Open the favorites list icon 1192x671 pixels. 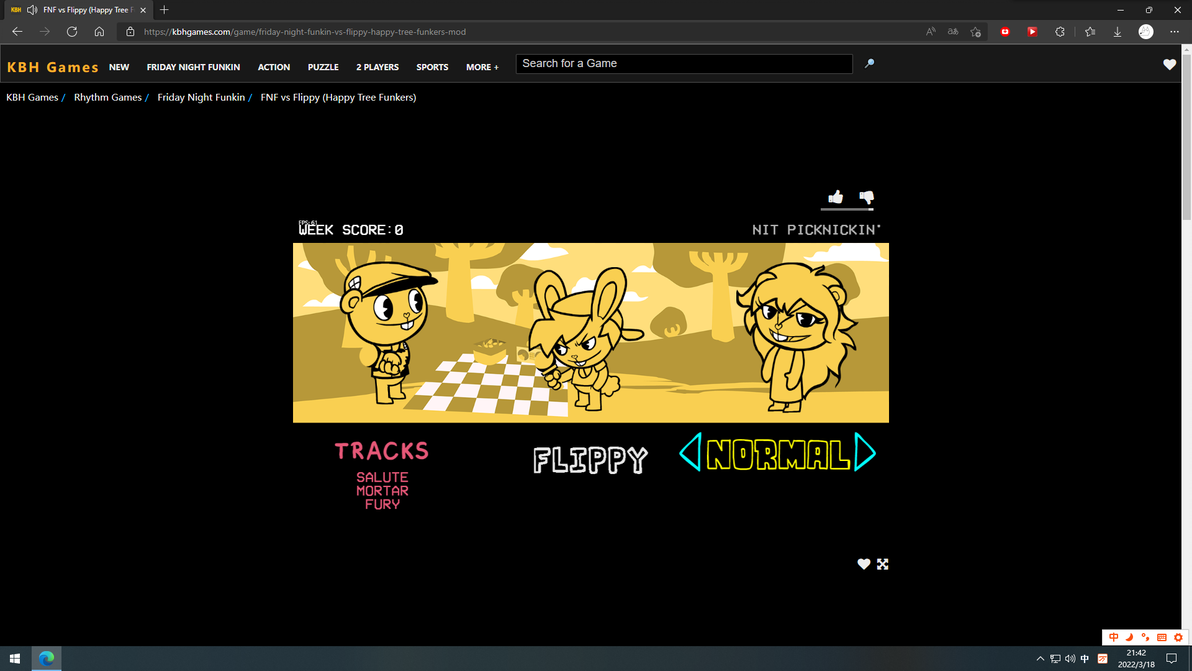tap(1090, 32)
